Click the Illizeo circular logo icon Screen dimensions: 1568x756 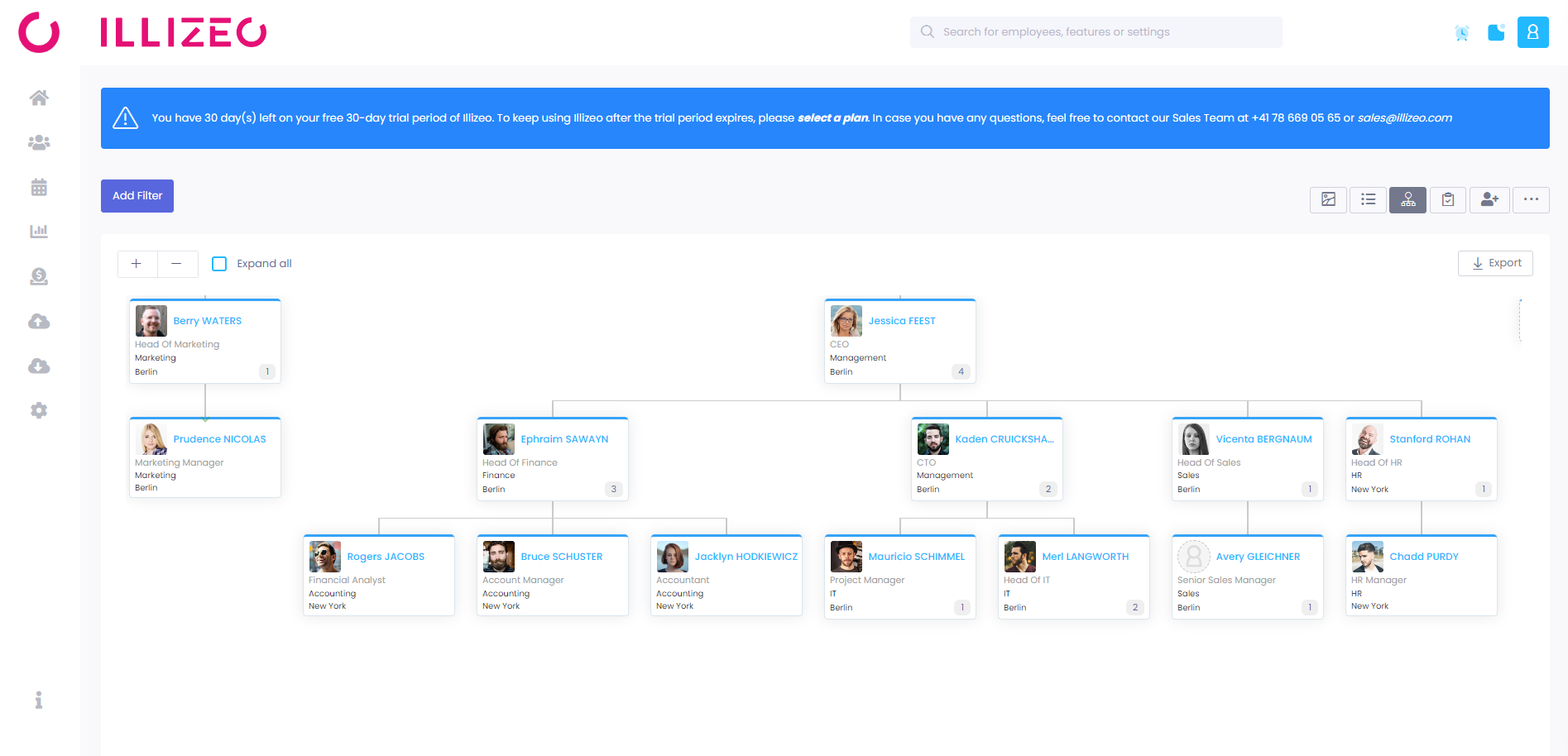(x=39, y=32)
